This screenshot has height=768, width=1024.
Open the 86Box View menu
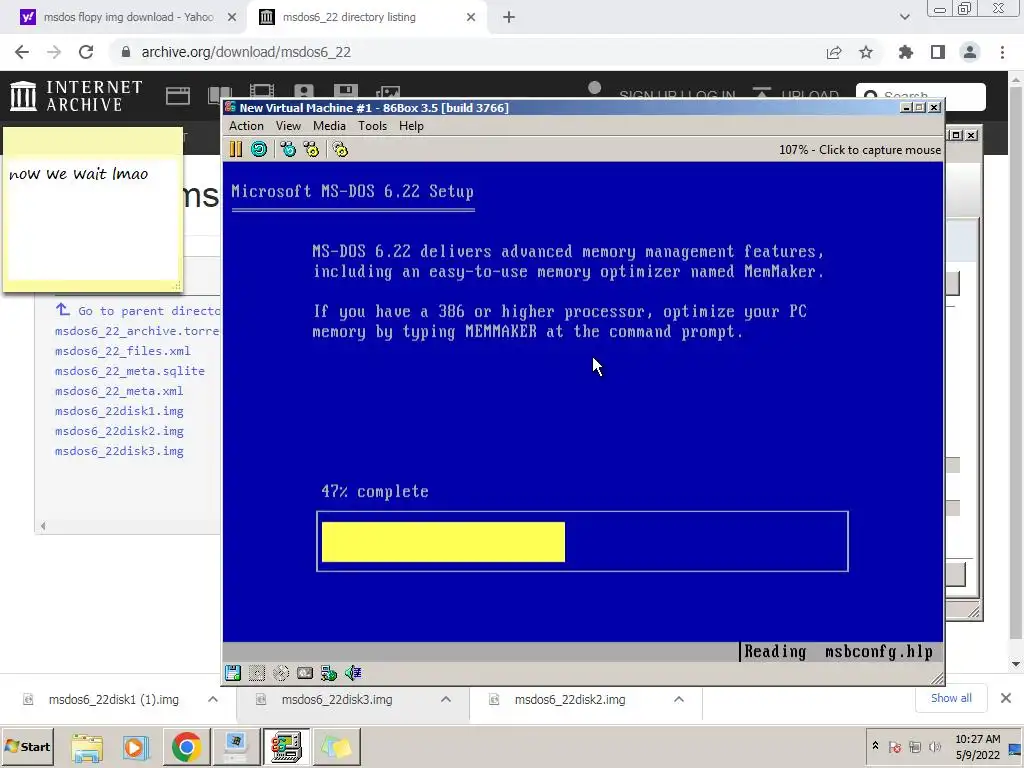(288, 126)
